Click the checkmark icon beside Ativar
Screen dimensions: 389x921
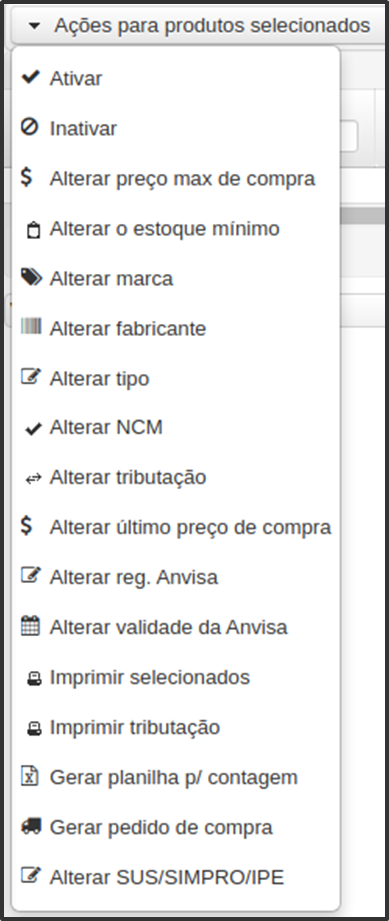coord(30,77)
